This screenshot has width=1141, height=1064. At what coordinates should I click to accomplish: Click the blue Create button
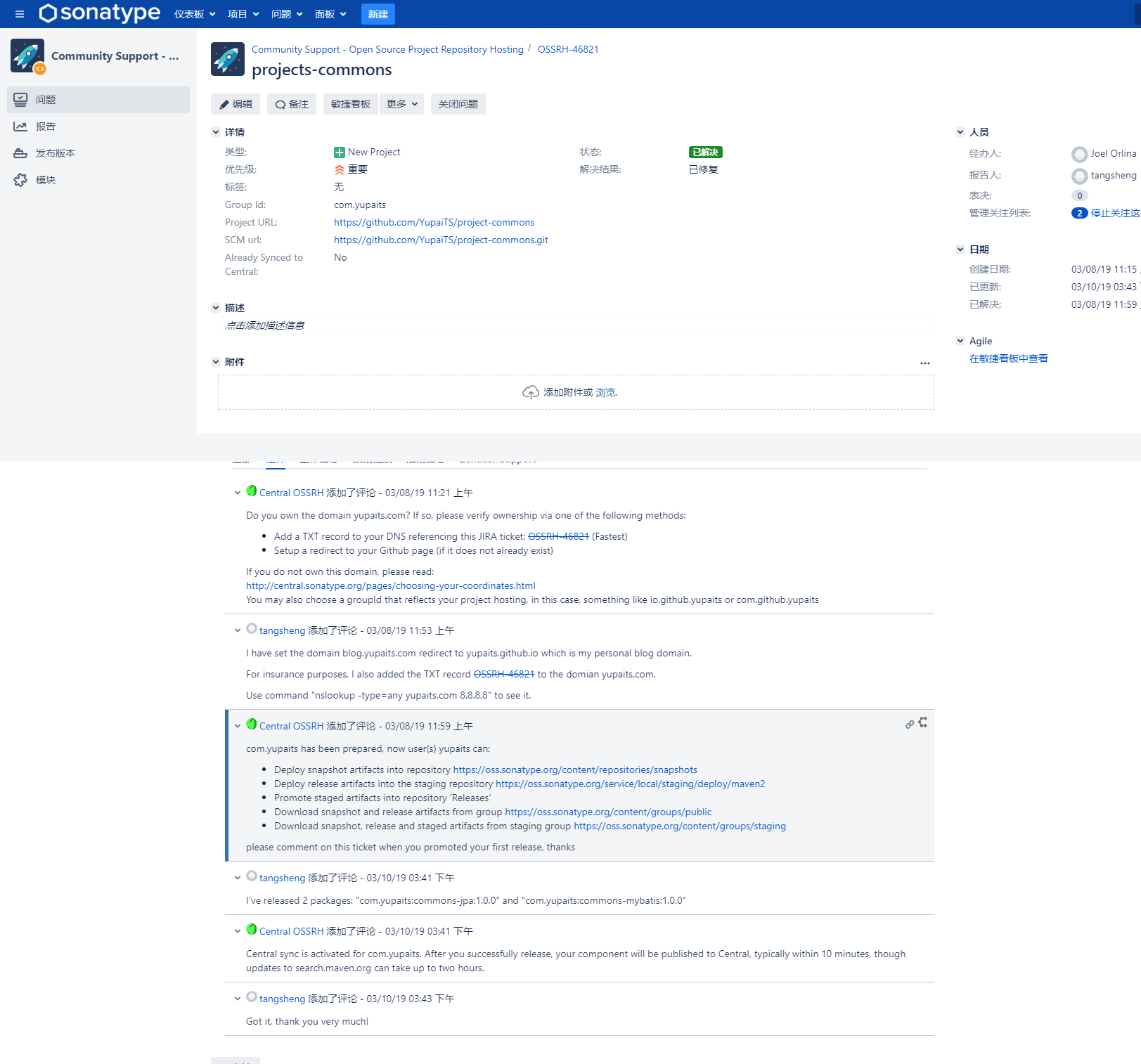(378, 14)
